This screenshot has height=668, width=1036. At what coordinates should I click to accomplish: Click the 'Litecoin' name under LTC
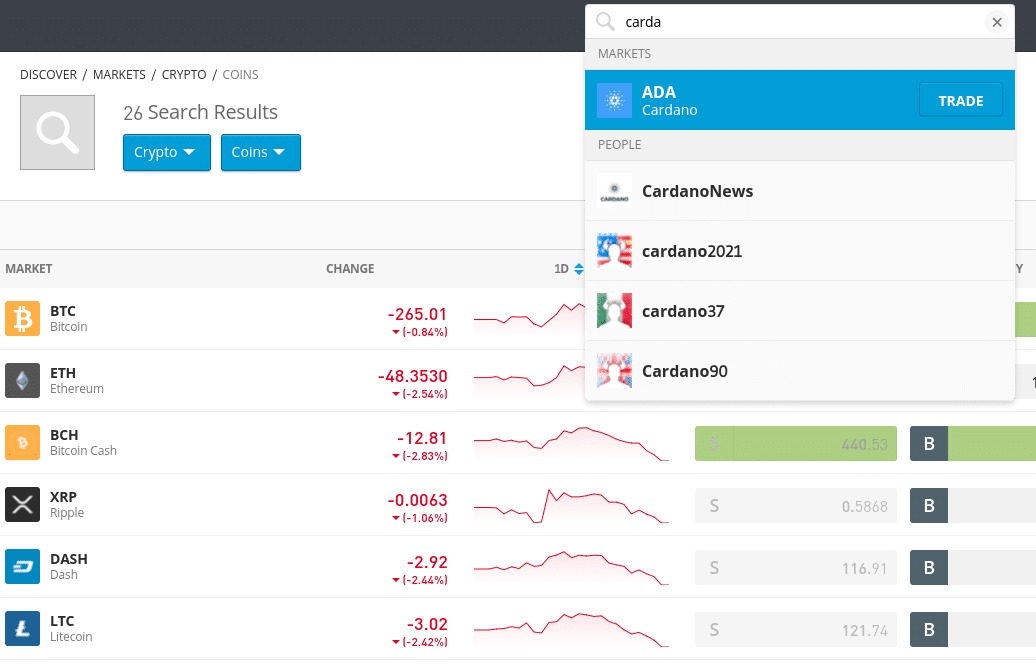click(x=71, y=637)
